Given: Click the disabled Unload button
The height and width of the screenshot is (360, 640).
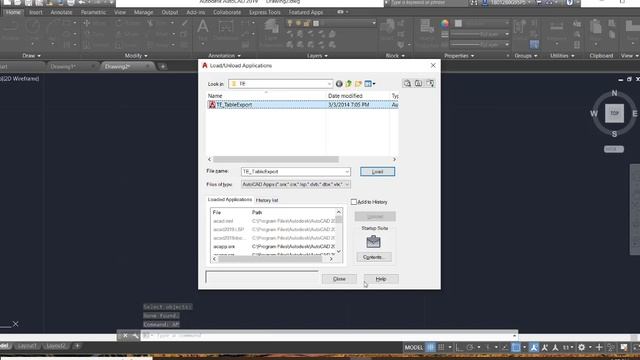Looking at the screenshot, I should pyautogui.click(x=375, y=216).
